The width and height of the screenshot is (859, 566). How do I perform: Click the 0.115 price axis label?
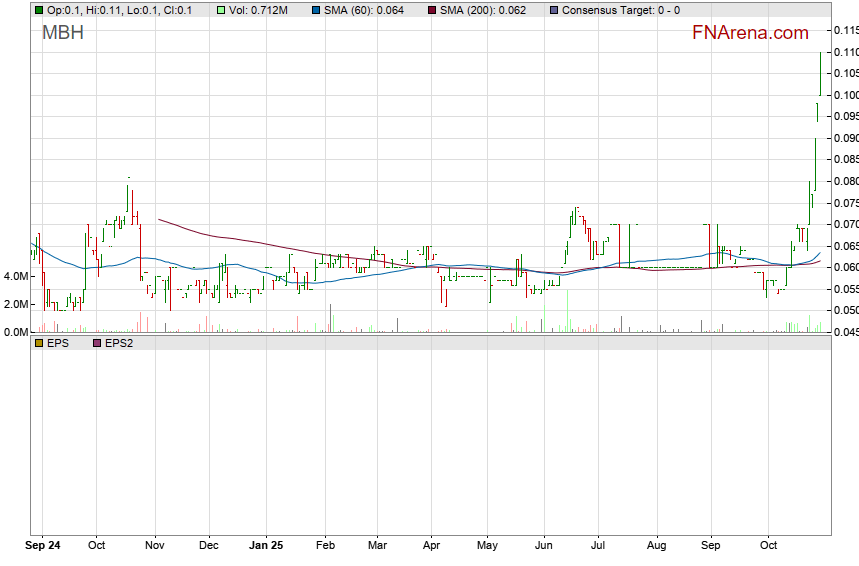(845, 30)
